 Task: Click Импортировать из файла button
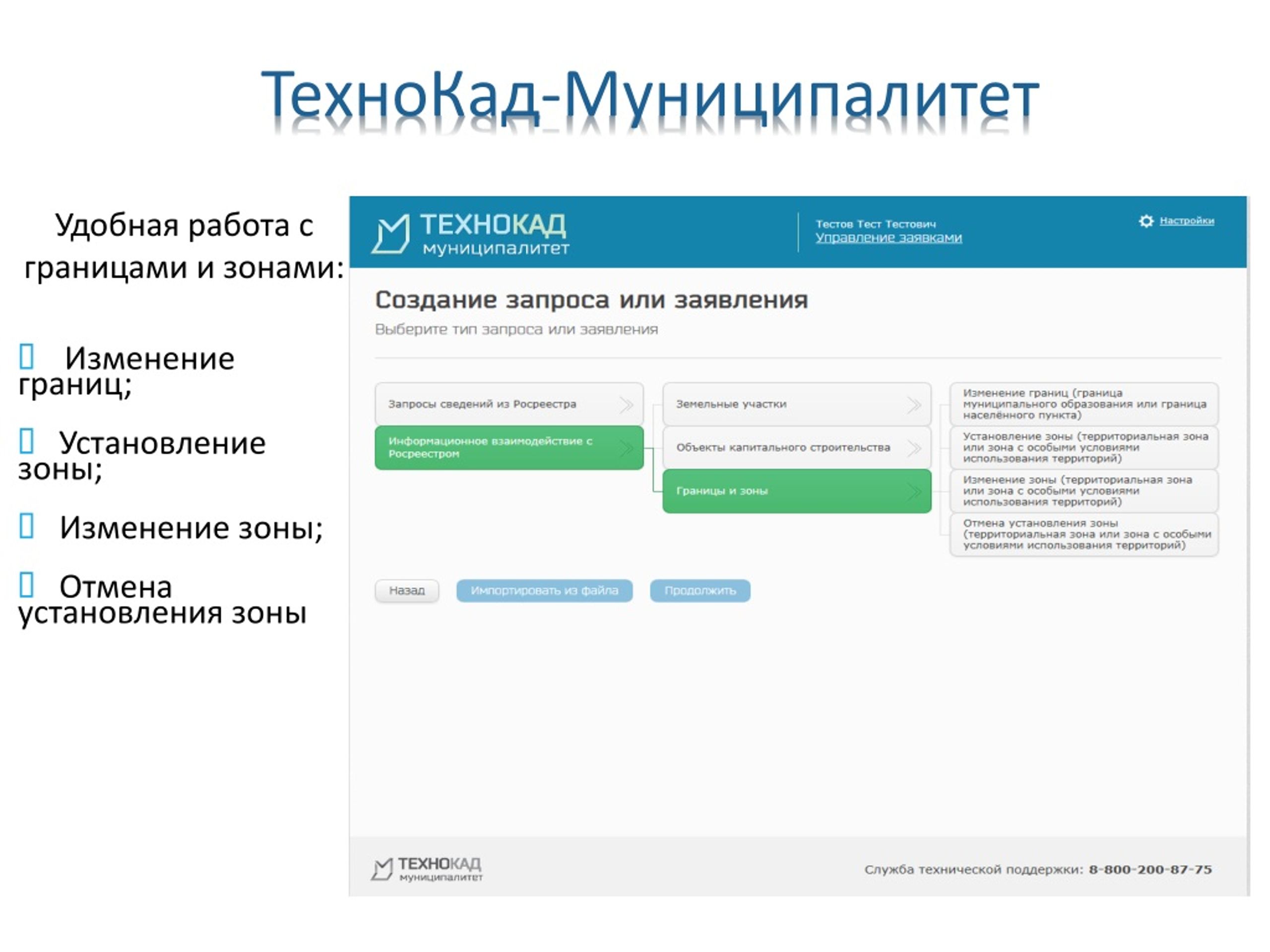(x=544, y=591)
